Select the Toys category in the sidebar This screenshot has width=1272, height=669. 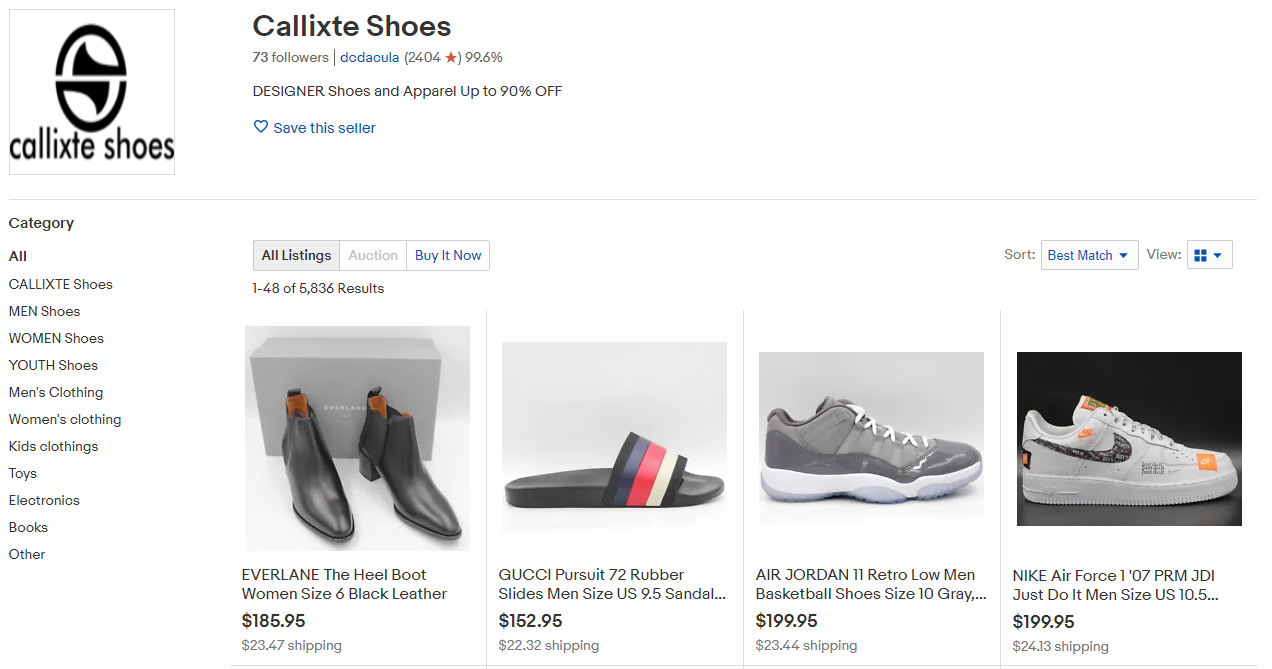coord(22,473)
